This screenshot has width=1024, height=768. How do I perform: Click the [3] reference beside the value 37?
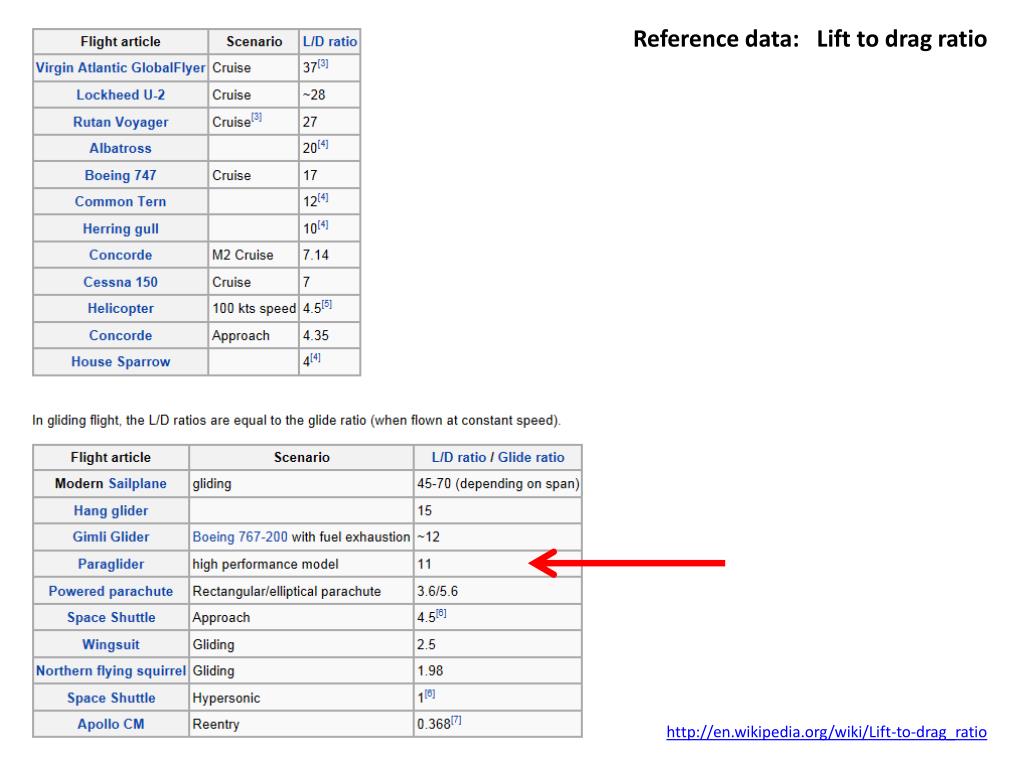coord(323,64)
